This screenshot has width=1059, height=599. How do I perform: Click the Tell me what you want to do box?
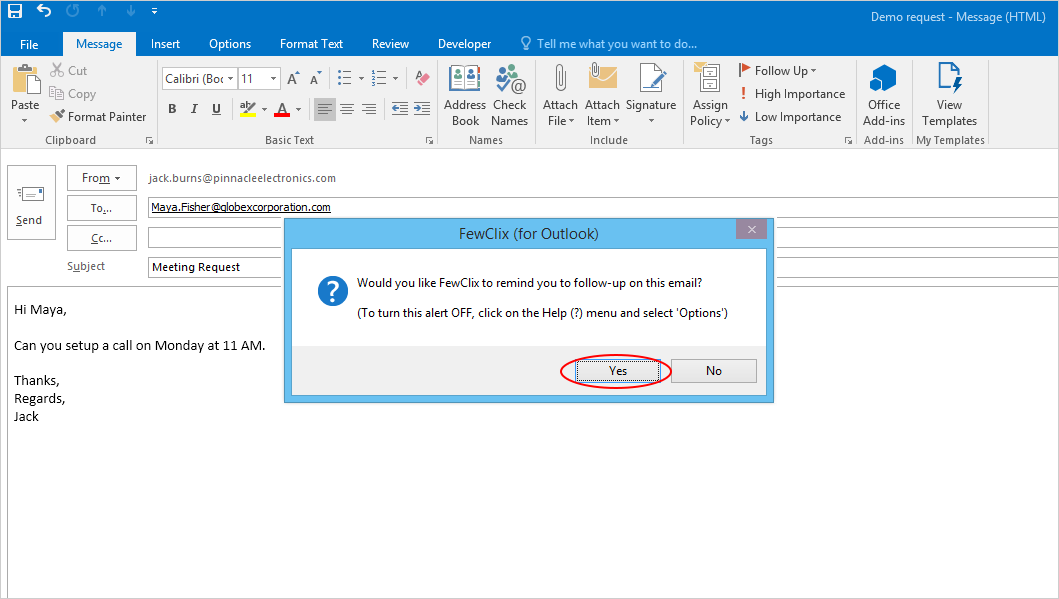click(609, 44)
